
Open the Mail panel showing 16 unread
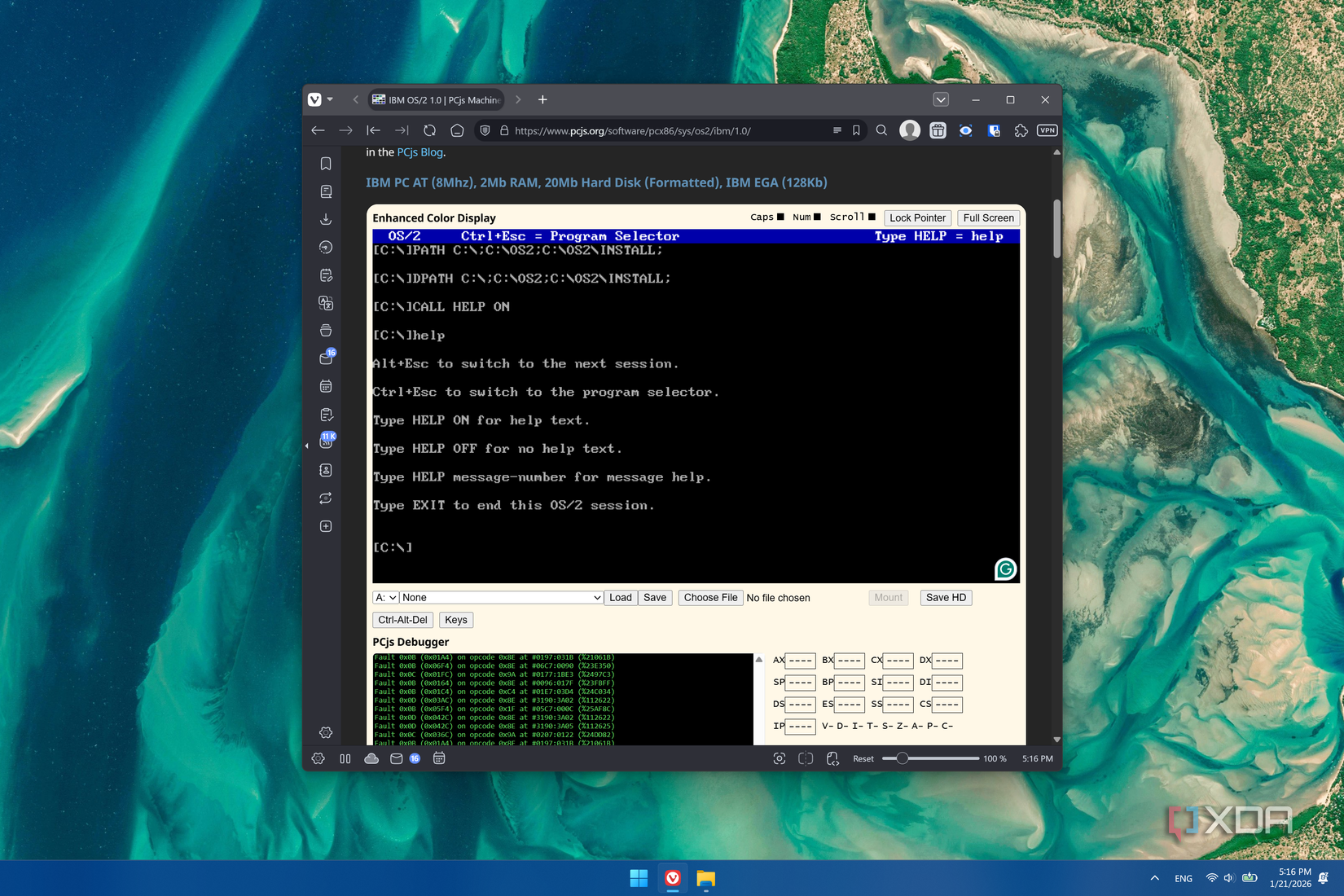(326, 358)
